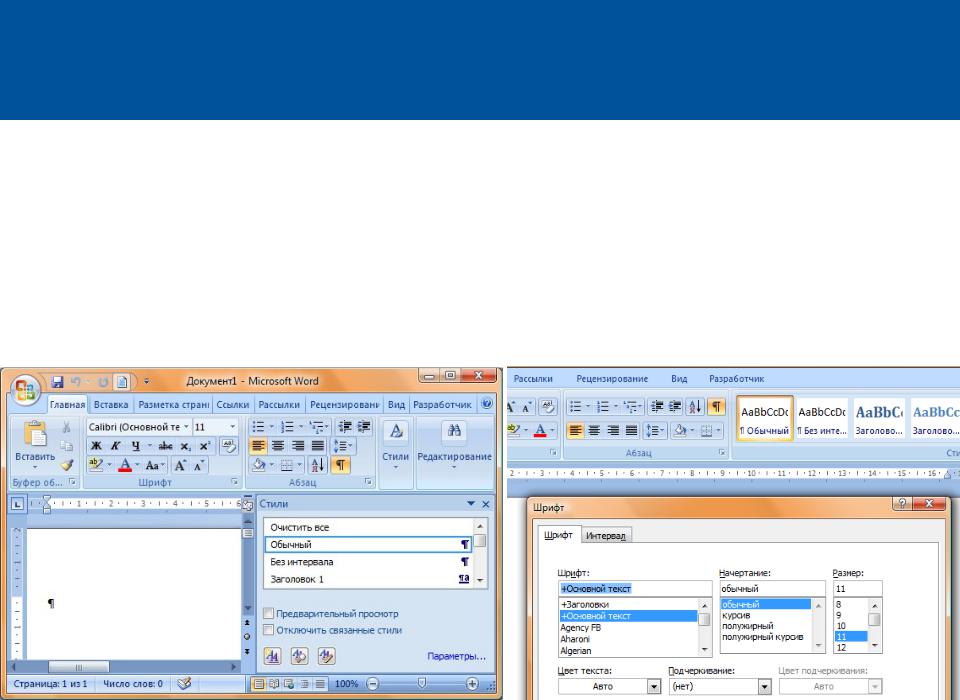Center align text in the left window
The image size is (960, 700).
[x=278, y=446]
